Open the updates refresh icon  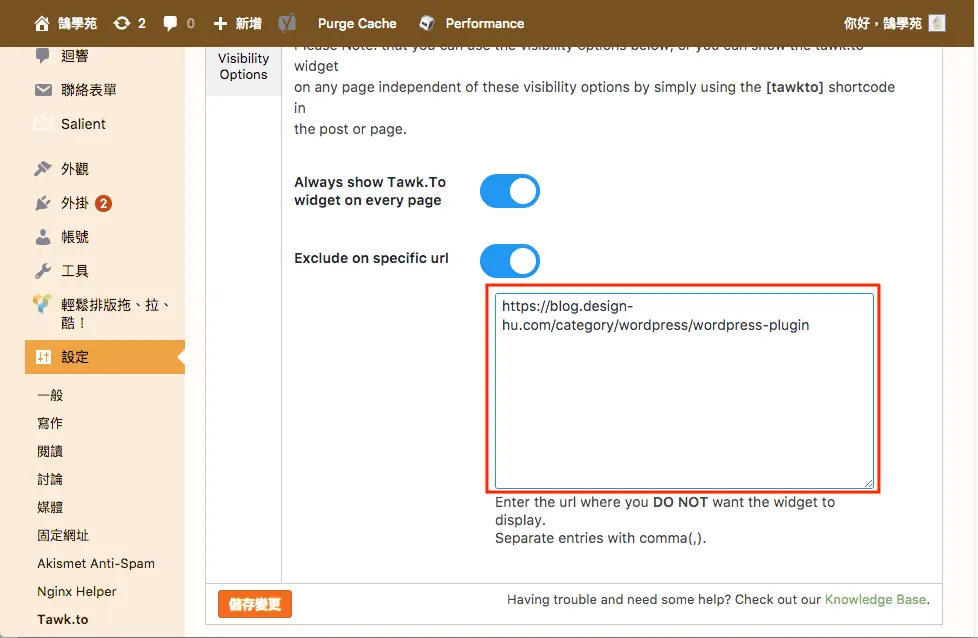122,24
